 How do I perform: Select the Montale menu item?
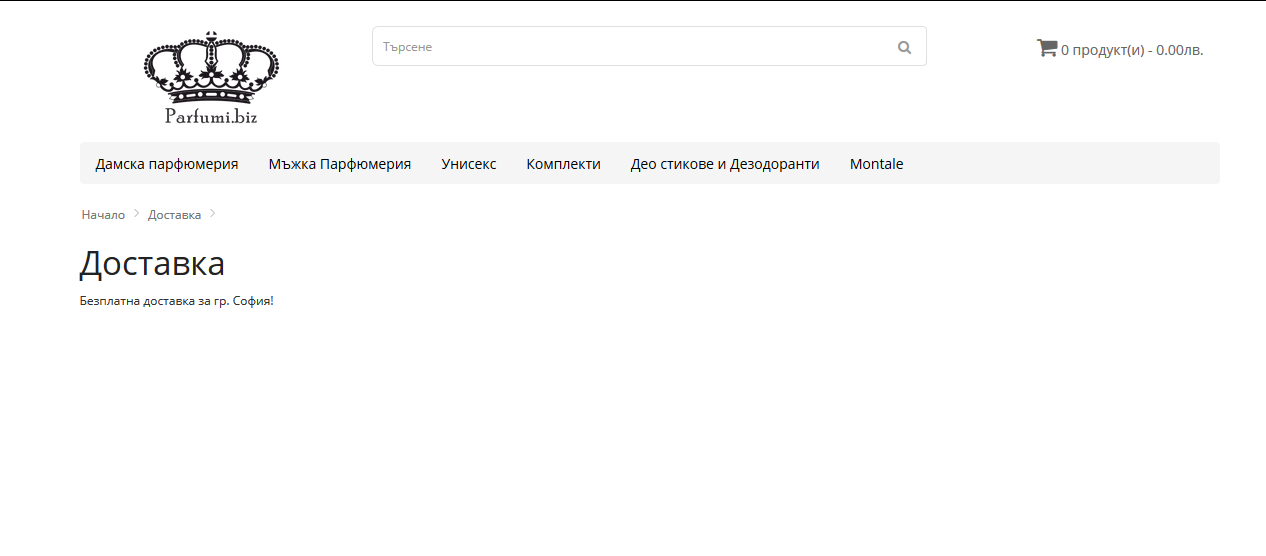click(876, 164)
